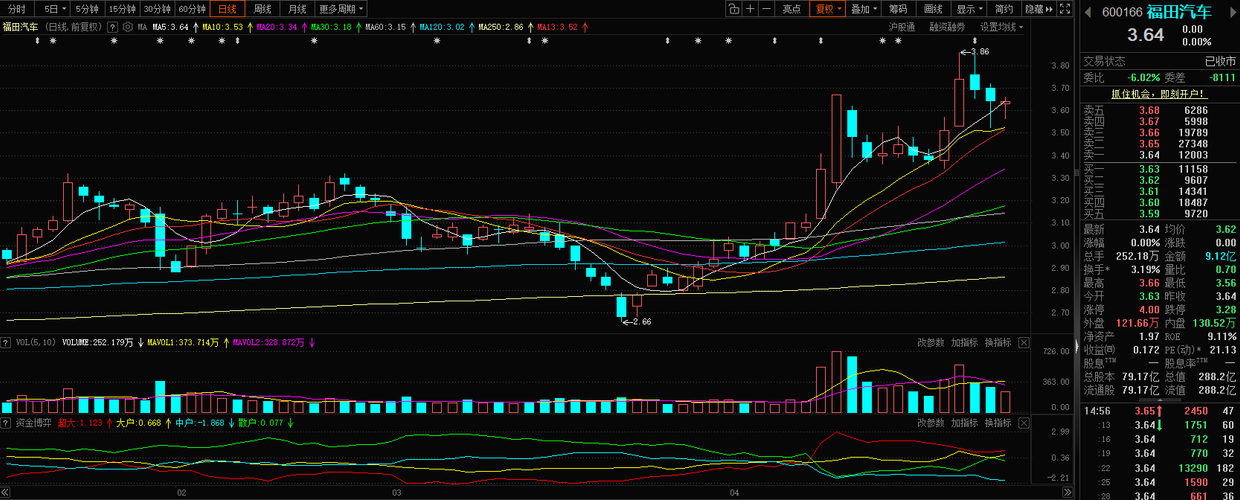Click the red arrow next to MA13:3.52
Screen dimensions: 1240x500
(583, 27)
